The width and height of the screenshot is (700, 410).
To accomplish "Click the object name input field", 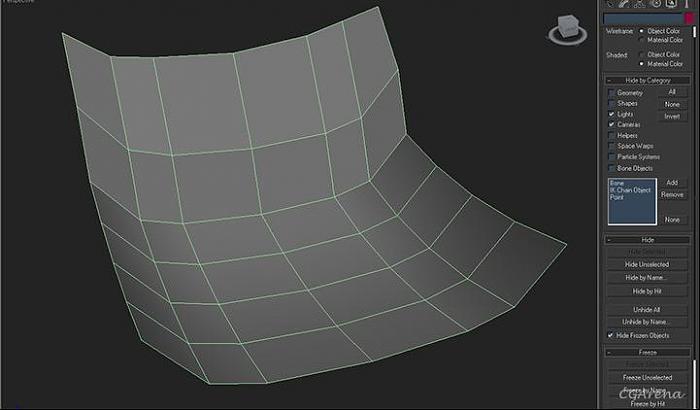I will pos(643,18).
